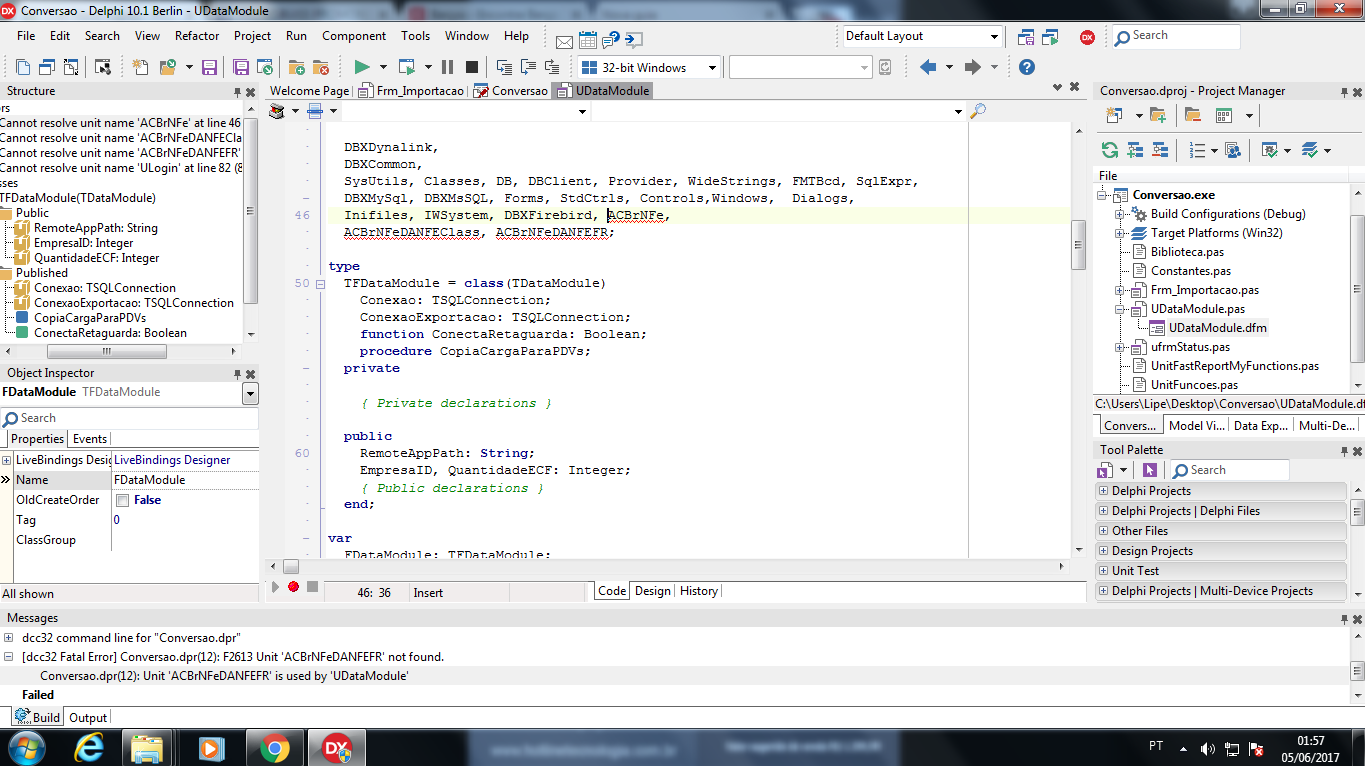This screenshot has width=1365, height=766.
Task: Click the Set Debug Desktop icon
Action: tap(1050, 37)
